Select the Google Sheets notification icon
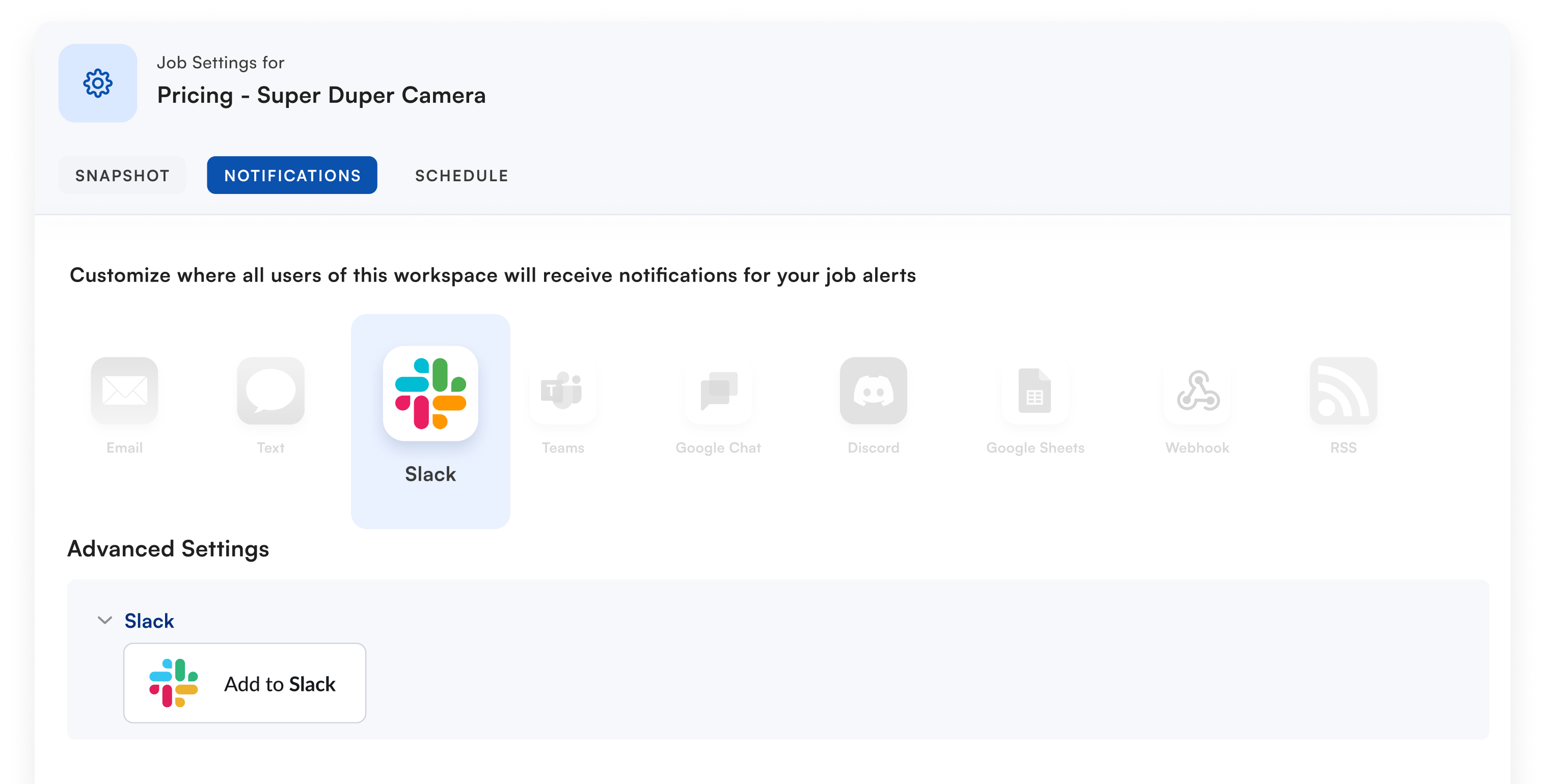The width and height of the screenshot is (1544, 784). tap(1035, 391)
